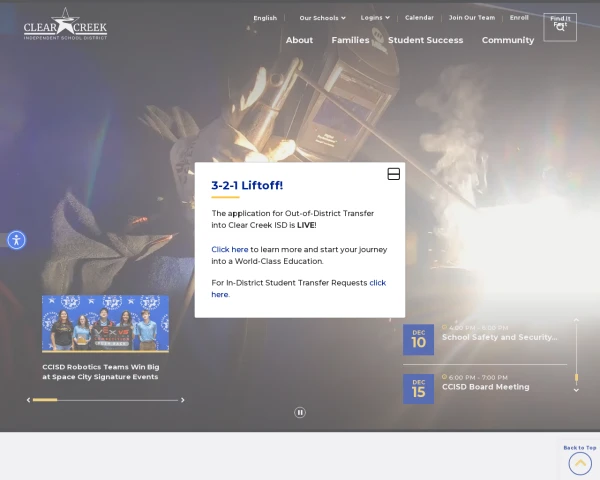Image resolution: width=600 pixels, height=480 pixels.
Task: Expand the Logins dropdown
Action: click(375, 18)
